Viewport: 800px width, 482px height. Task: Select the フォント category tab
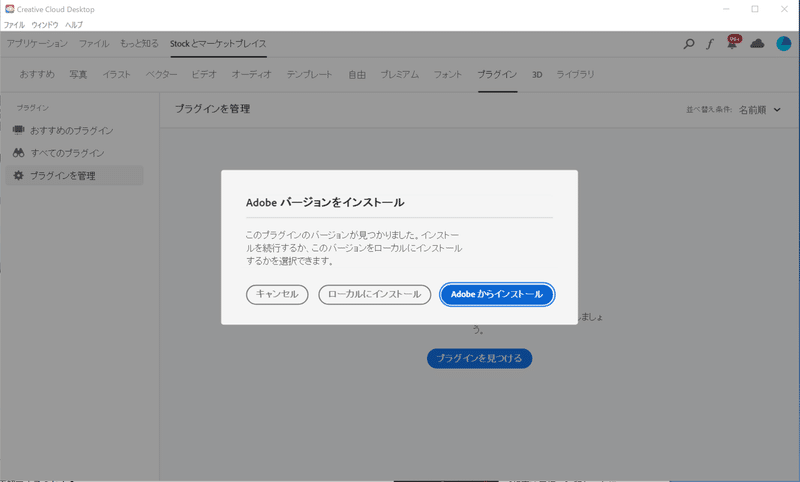pyautogui.click(x=447, y=74)
